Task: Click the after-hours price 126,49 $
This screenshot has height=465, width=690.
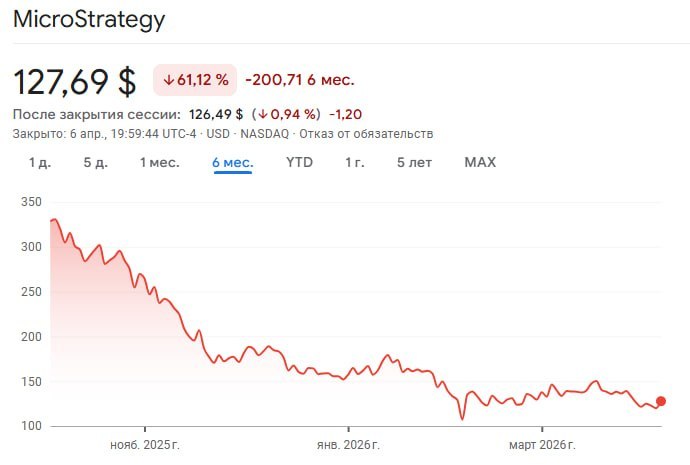Action: [x=216, y=113]
